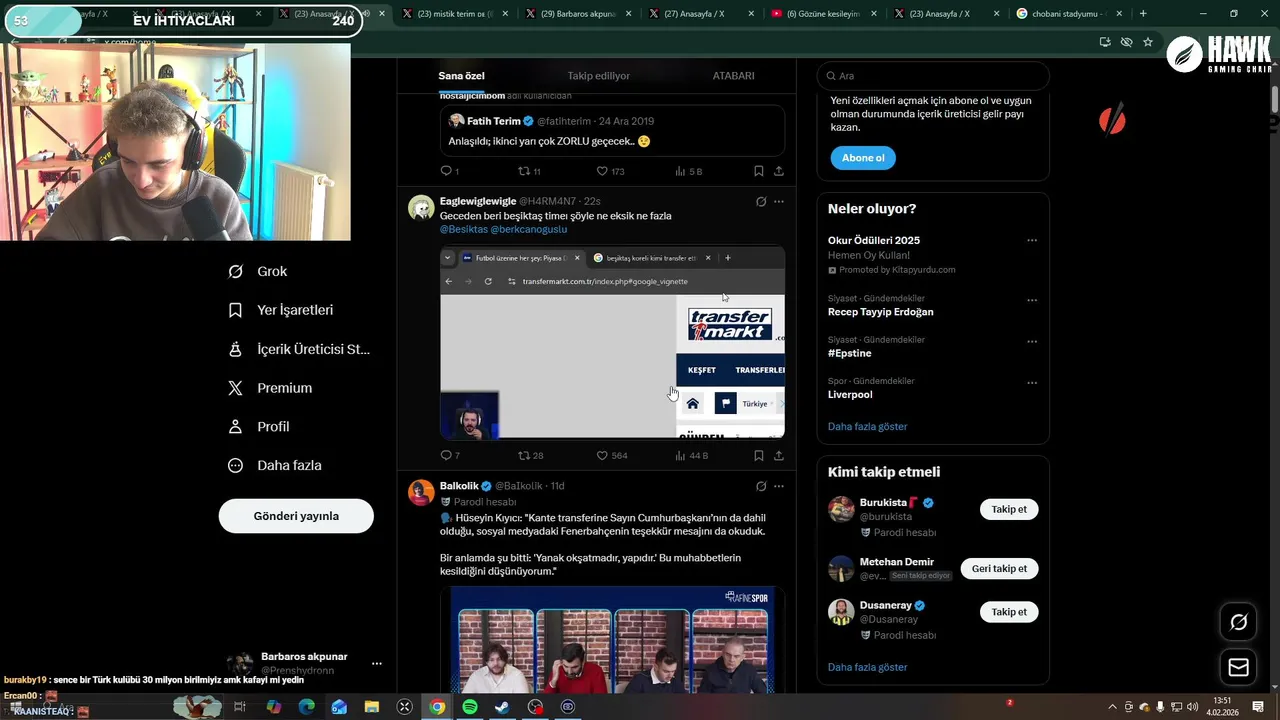
Task: Open options for the Liverpool trend
Action: [1032, 382]
